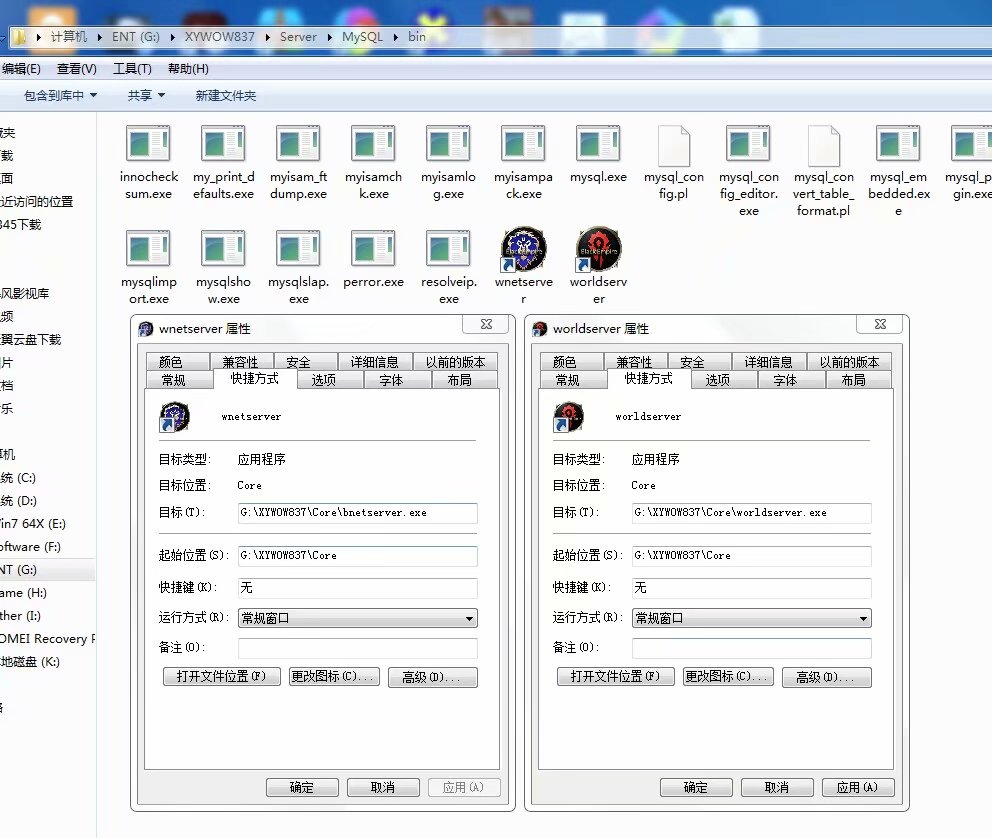
Task: Click 确定 in wnetserver properties
Action: [302, 787]
